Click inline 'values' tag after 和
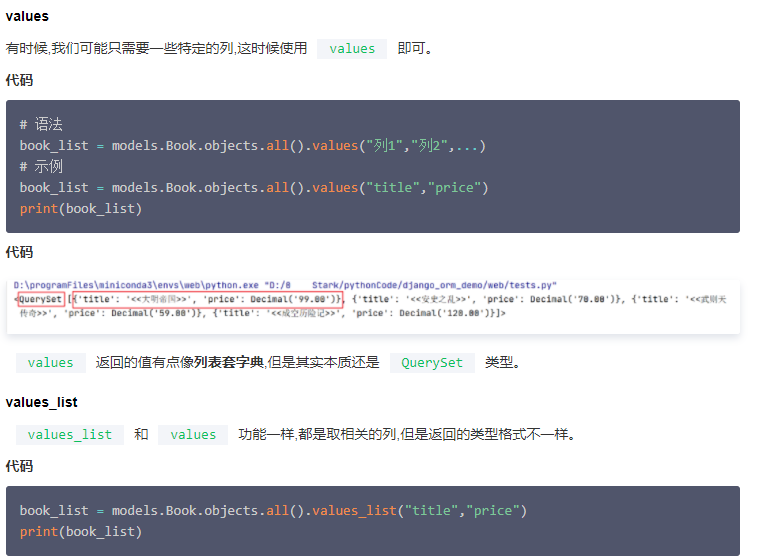 pos(193,435)
